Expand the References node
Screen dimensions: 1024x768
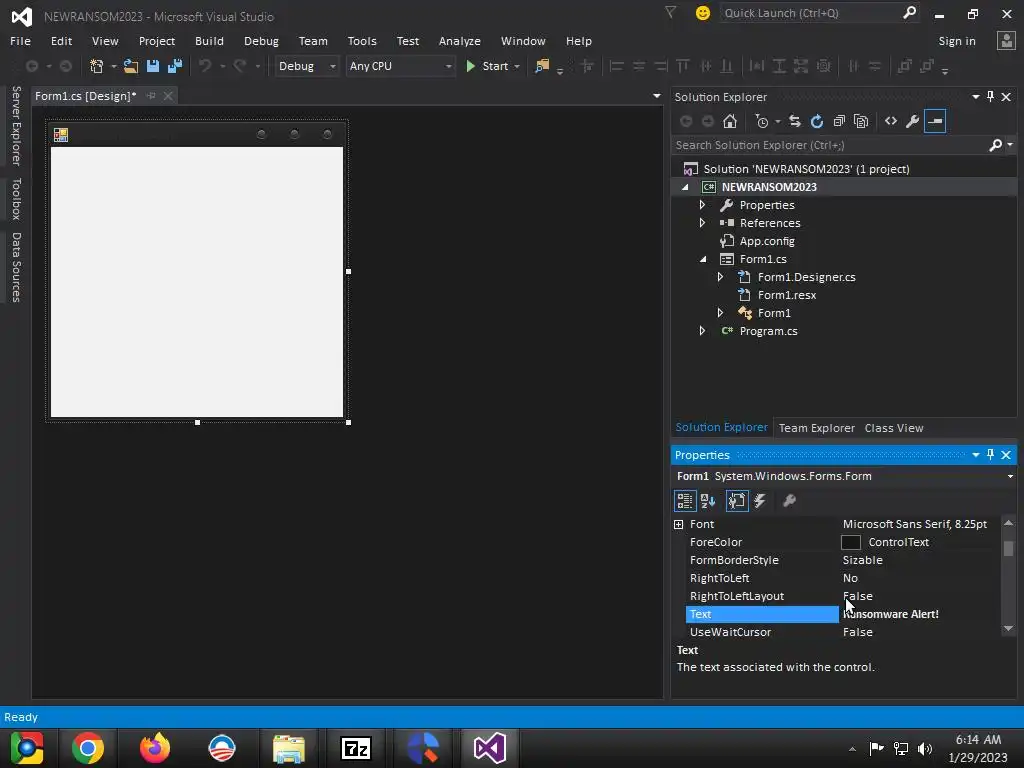coord(702,223)
